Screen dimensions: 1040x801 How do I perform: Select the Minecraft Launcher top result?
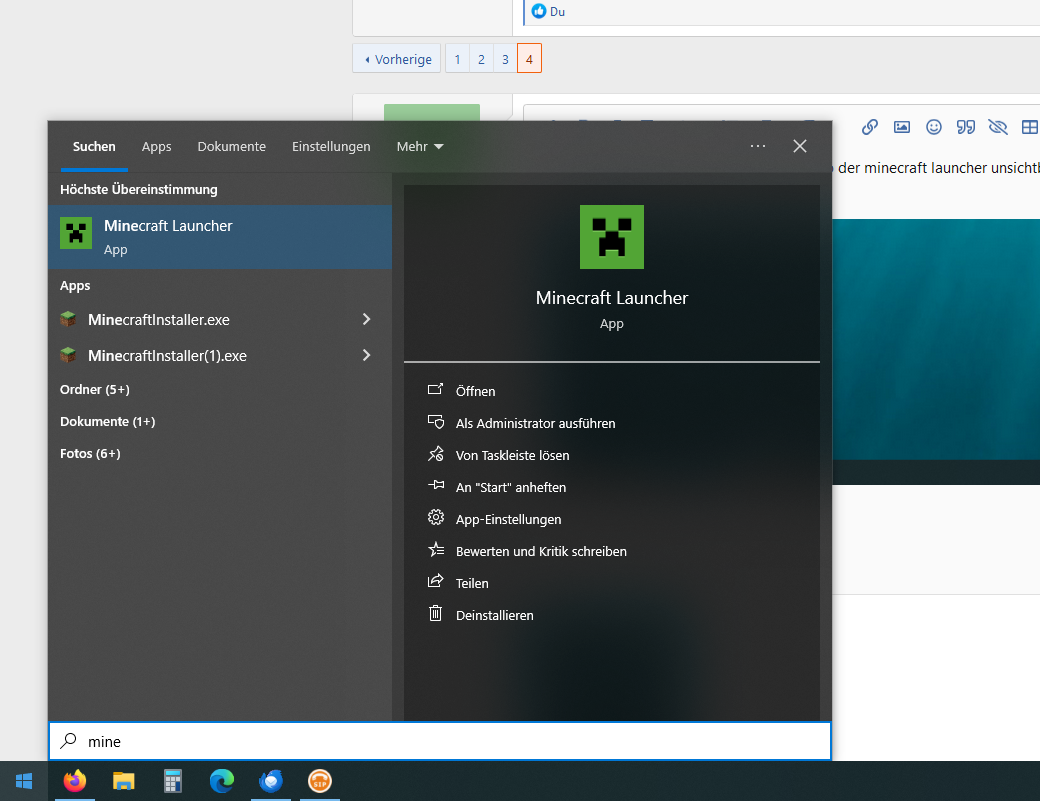[220, 237]
